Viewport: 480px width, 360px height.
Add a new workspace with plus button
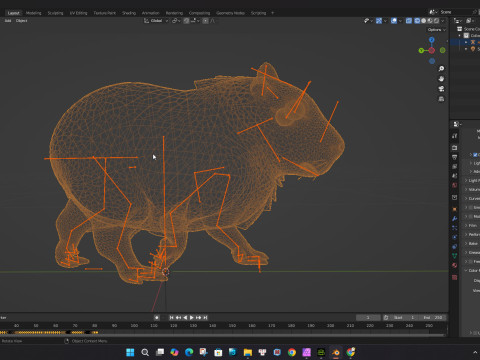[x=273, y=13]
